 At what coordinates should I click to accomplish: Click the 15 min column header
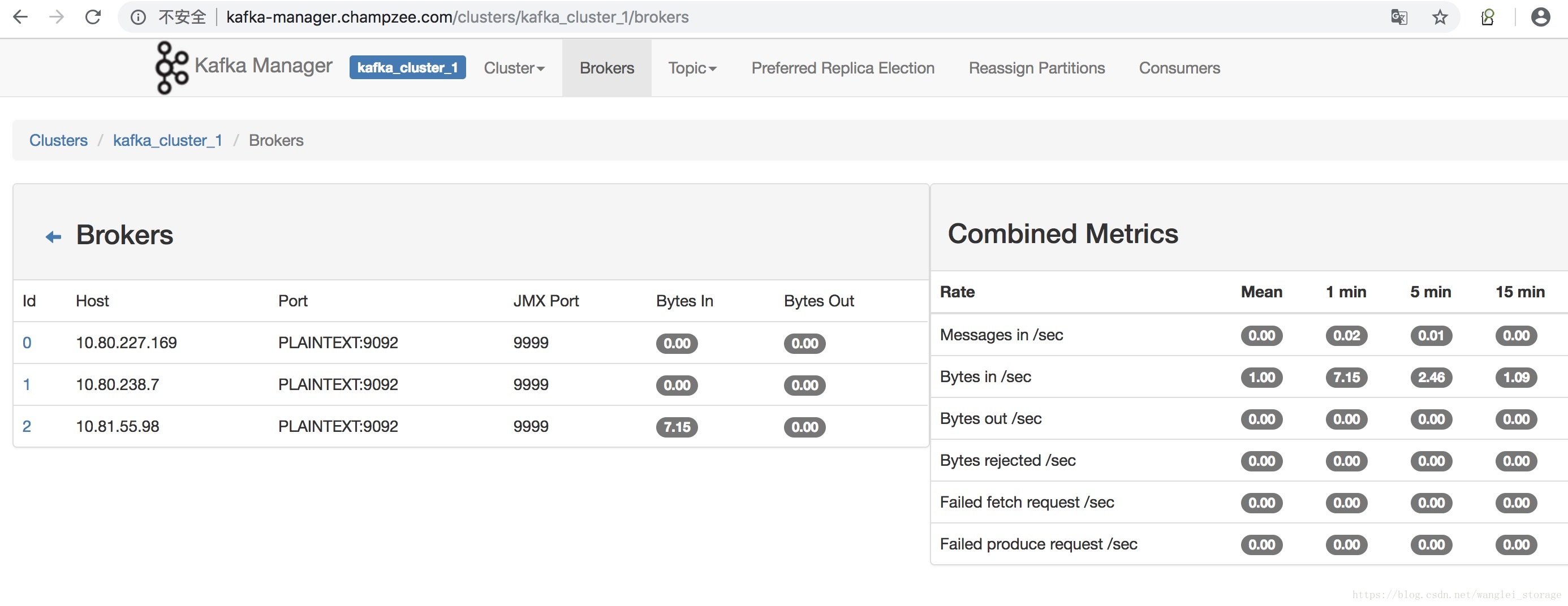tap(1520, 292)
